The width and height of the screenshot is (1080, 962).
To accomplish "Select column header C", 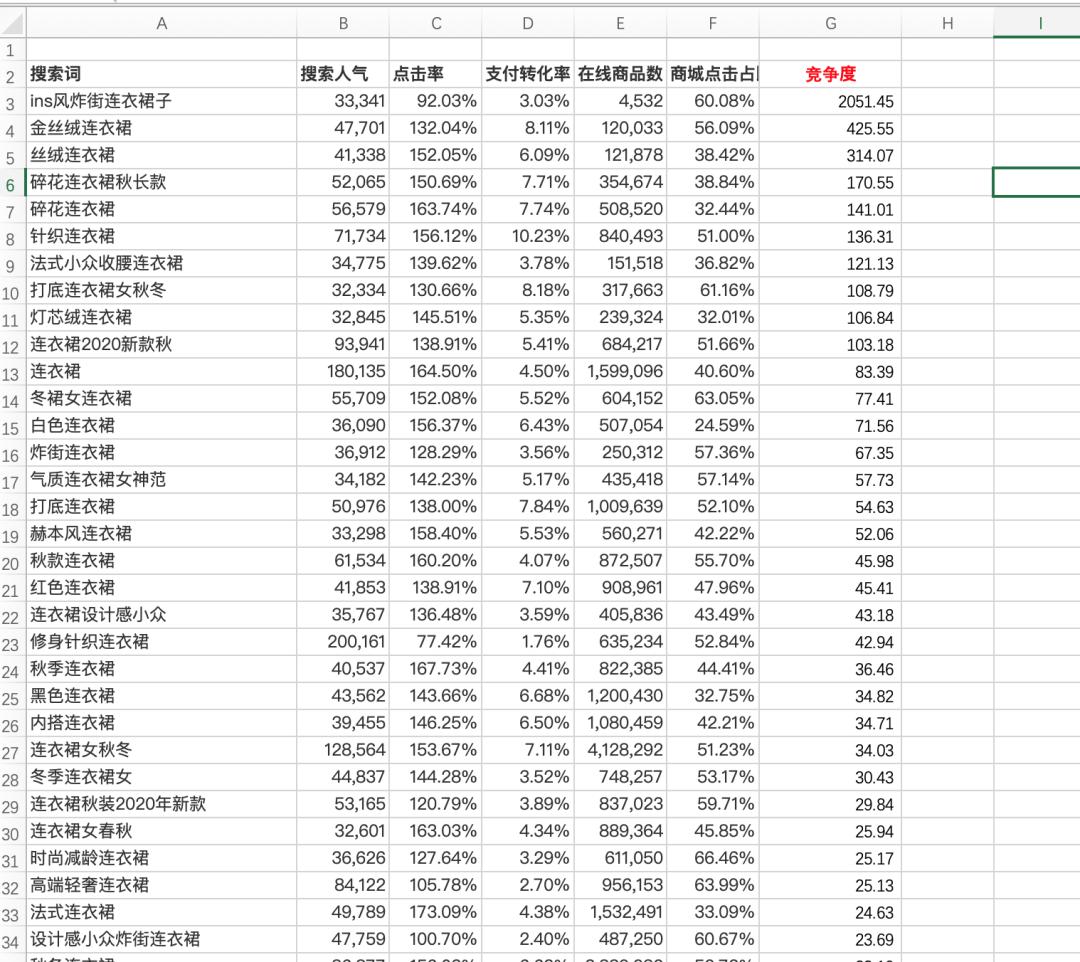I will tap(436, 22).
